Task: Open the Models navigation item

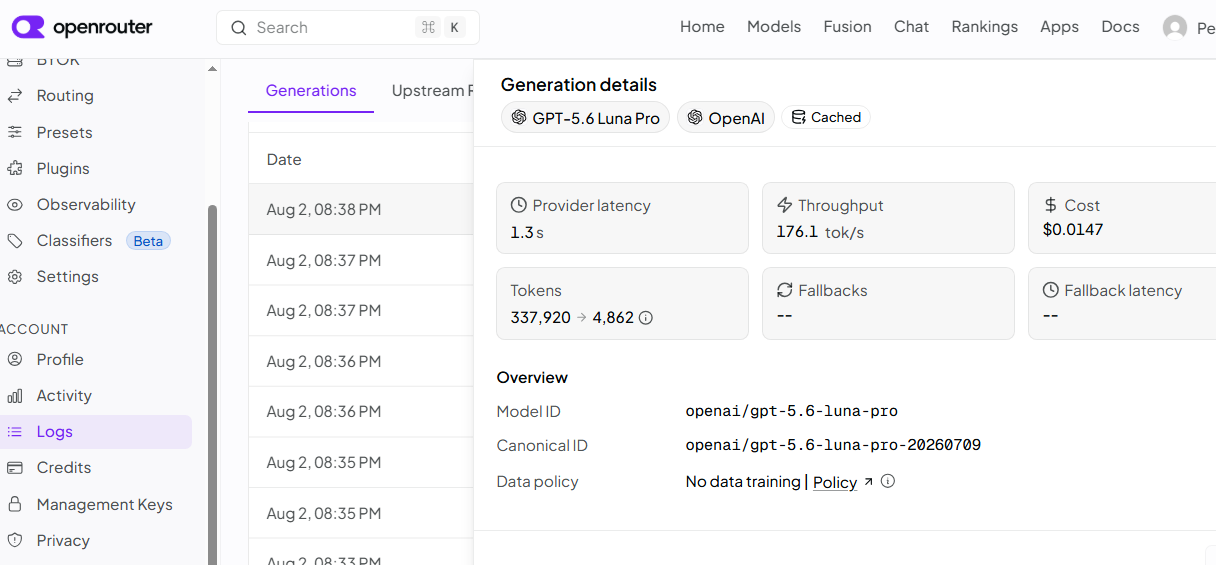Action: pos(774,27)
